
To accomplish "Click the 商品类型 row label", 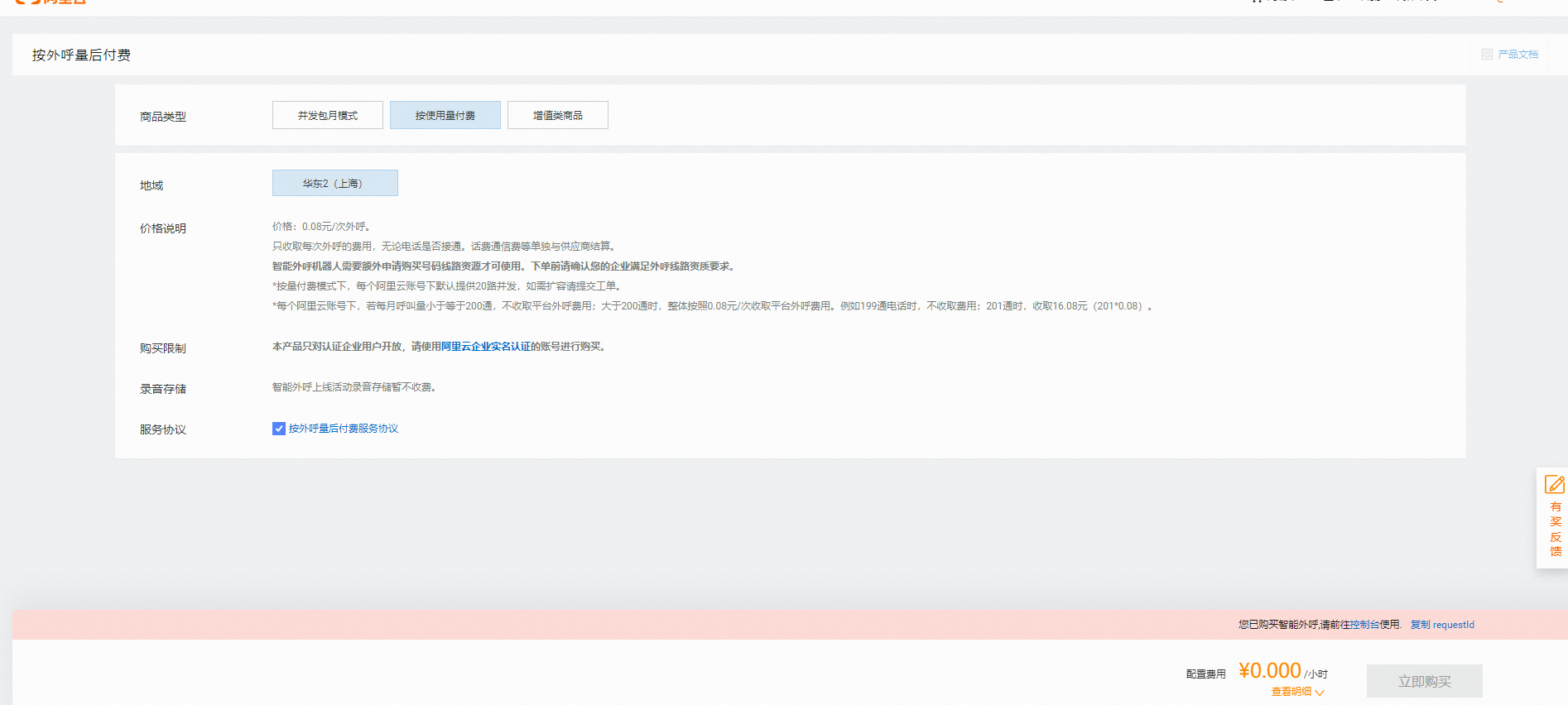I will point(163,117).
